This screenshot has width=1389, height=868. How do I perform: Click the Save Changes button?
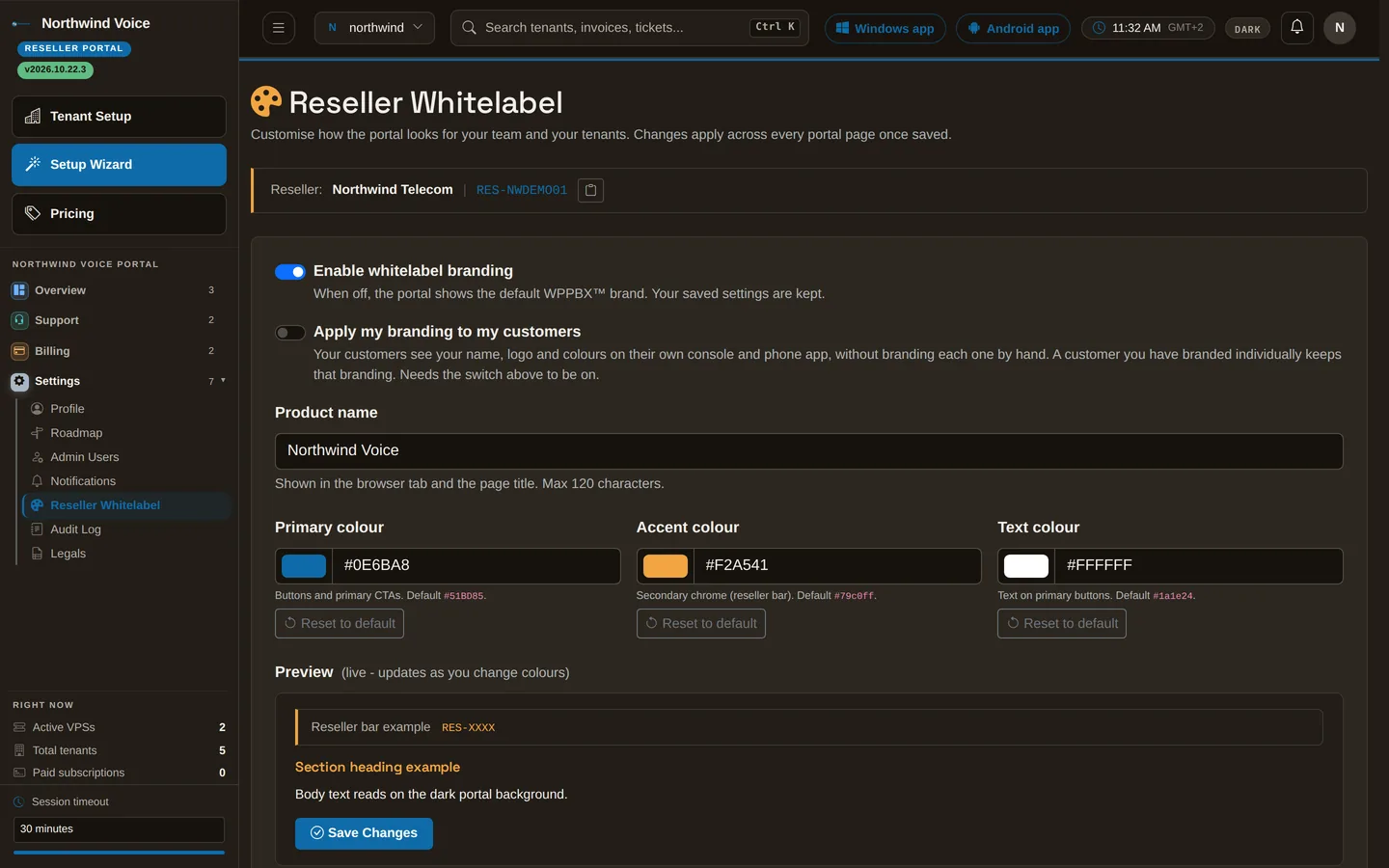(x=364, y=833)
